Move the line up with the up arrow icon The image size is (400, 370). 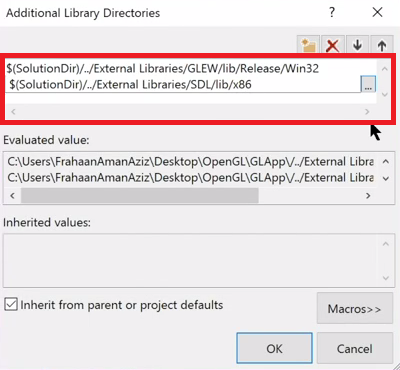click(382, 45)
